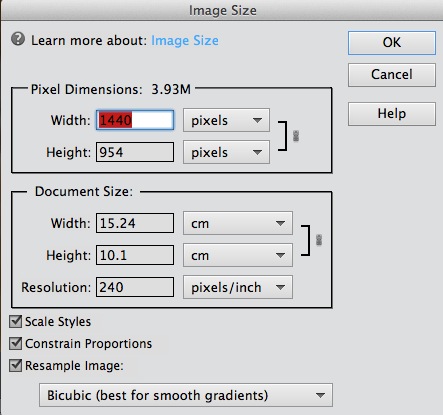The height and width of the screenshot is (415, 443).
Task: Click the pixel Width field showing 1440
Action: point(135,120)
